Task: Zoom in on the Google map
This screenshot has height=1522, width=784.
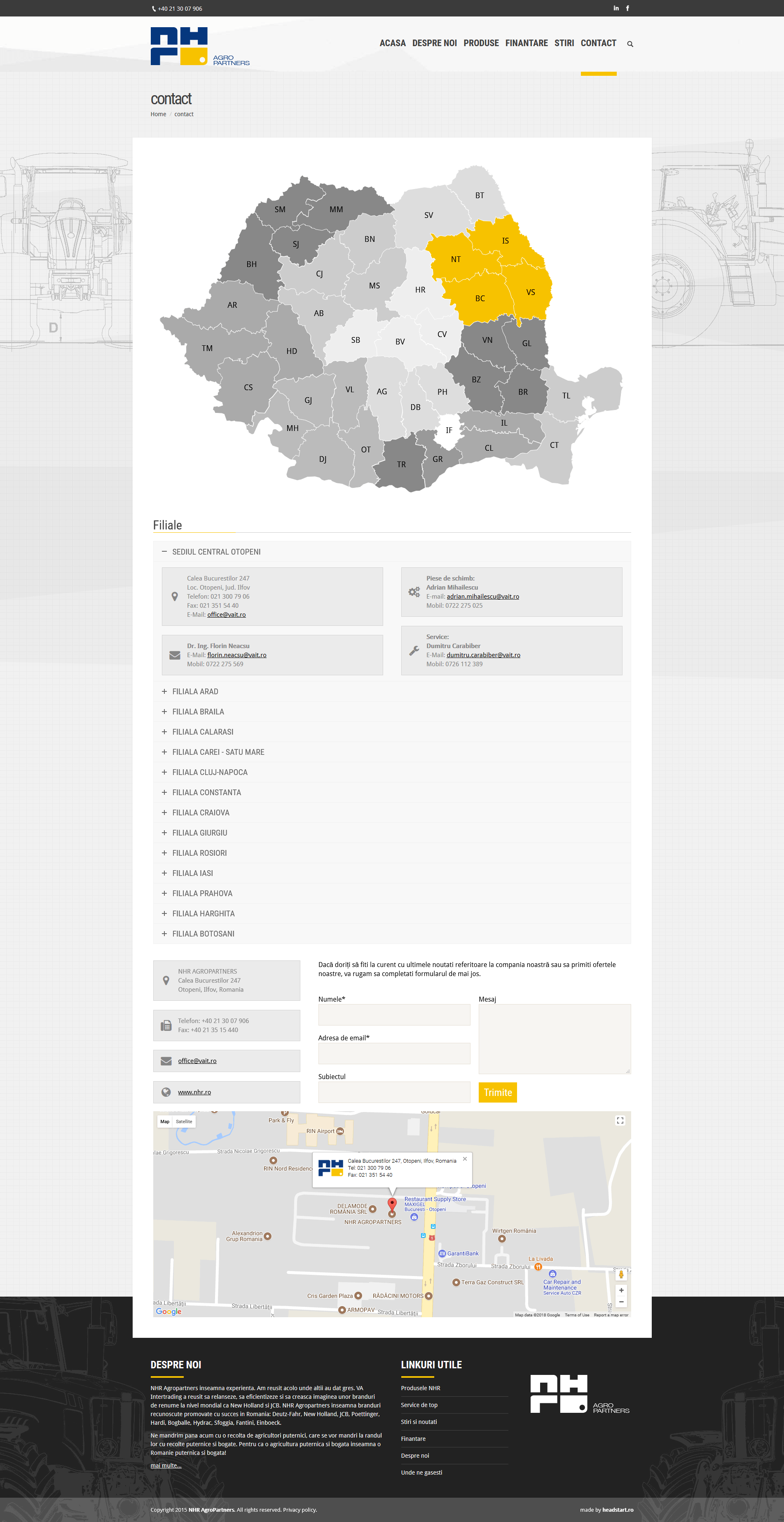Action: tap(621, 1290)
